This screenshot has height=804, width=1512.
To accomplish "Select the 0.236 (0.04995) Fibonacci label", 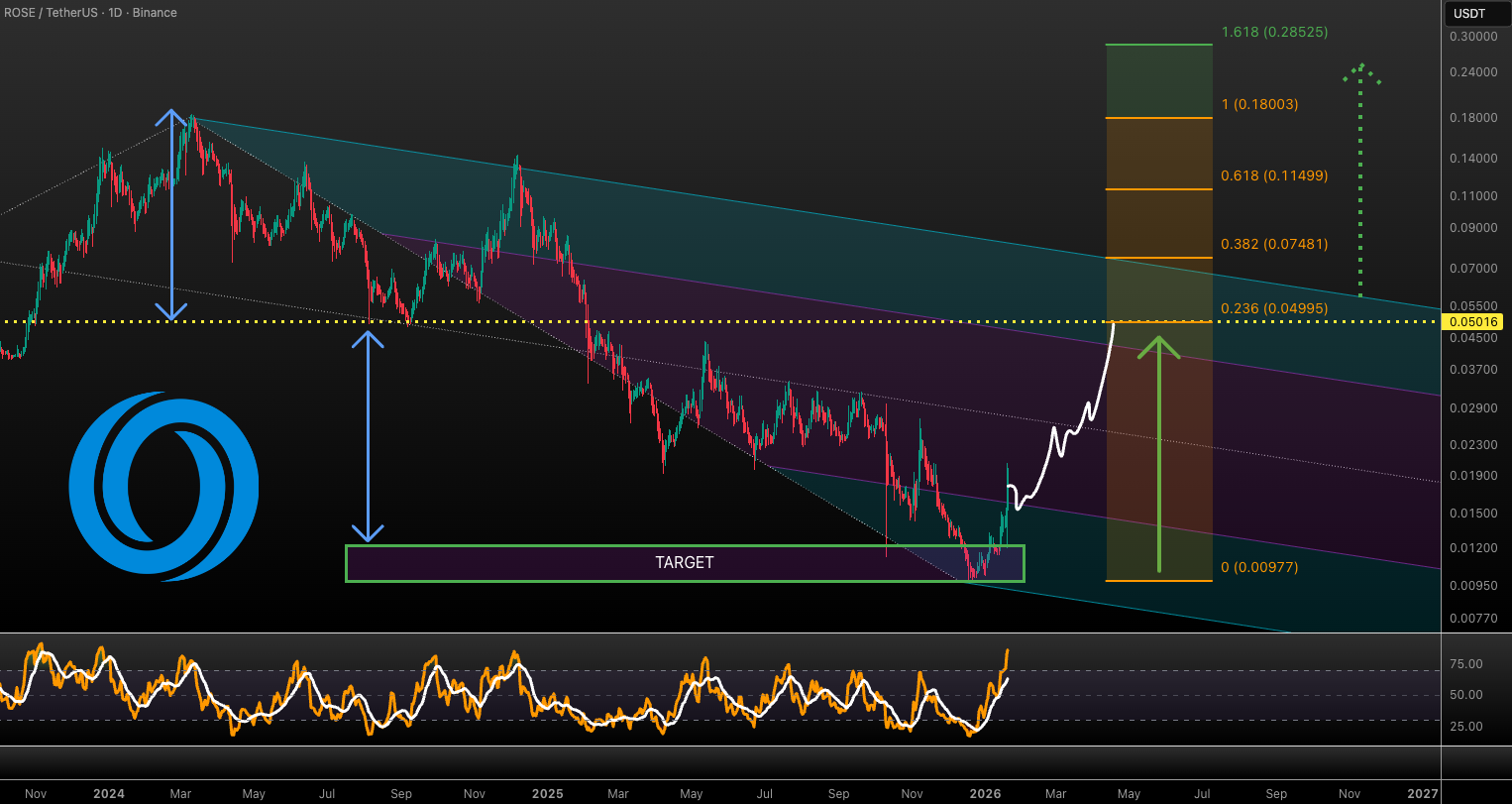I will tap(1274, 308).
